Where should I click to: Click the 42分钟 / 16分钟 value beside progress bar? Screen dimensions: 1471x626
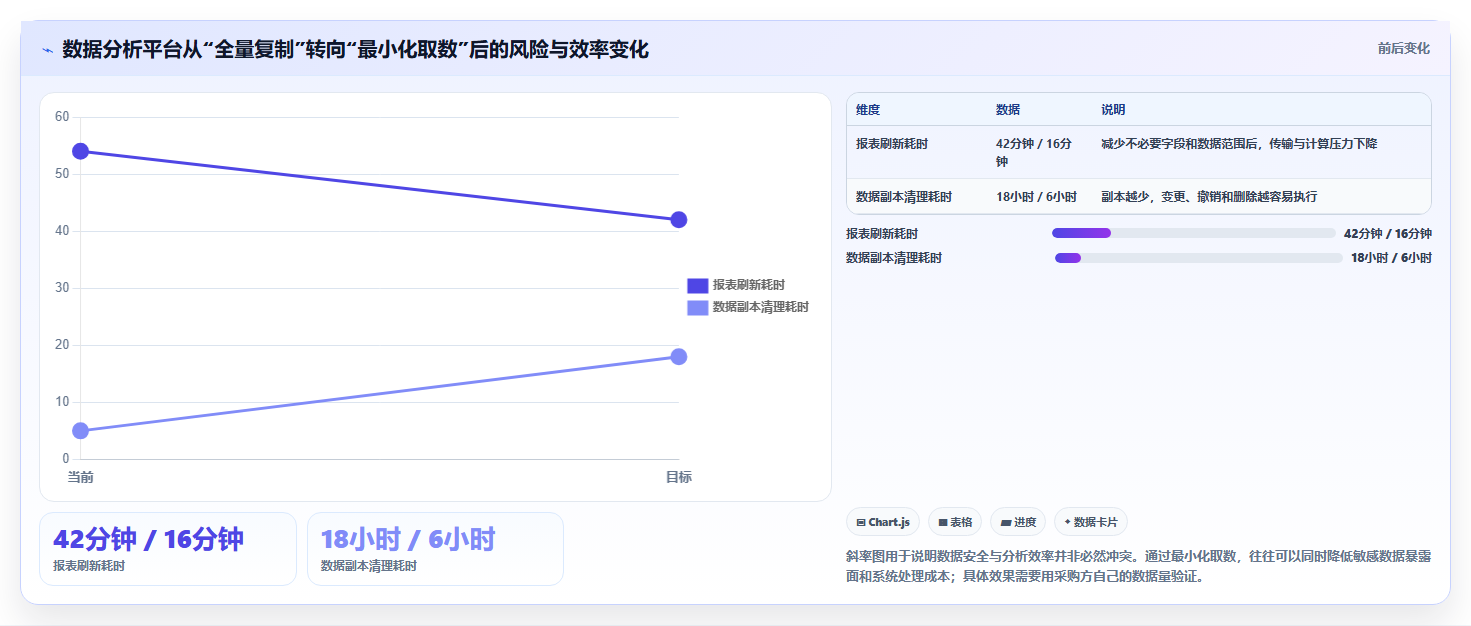[1388, 234]
